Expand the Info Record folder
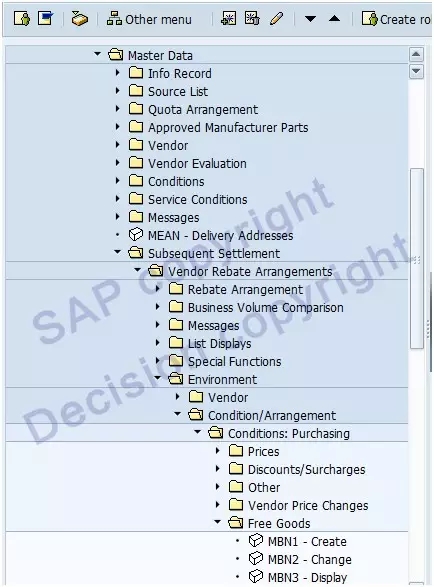This screenshot has height=587, width=434. click(x=118, y=73)
